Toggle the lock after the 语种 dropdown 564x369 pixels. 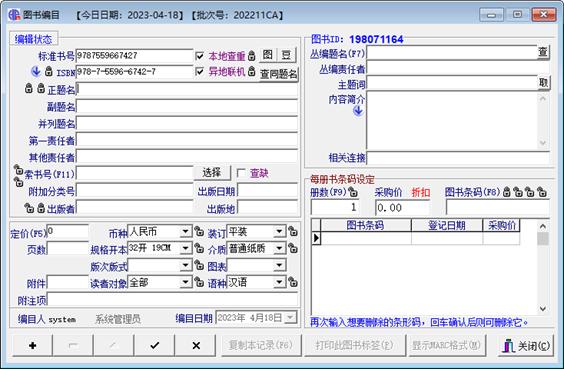pyautogui.click(x=293, y=282)
